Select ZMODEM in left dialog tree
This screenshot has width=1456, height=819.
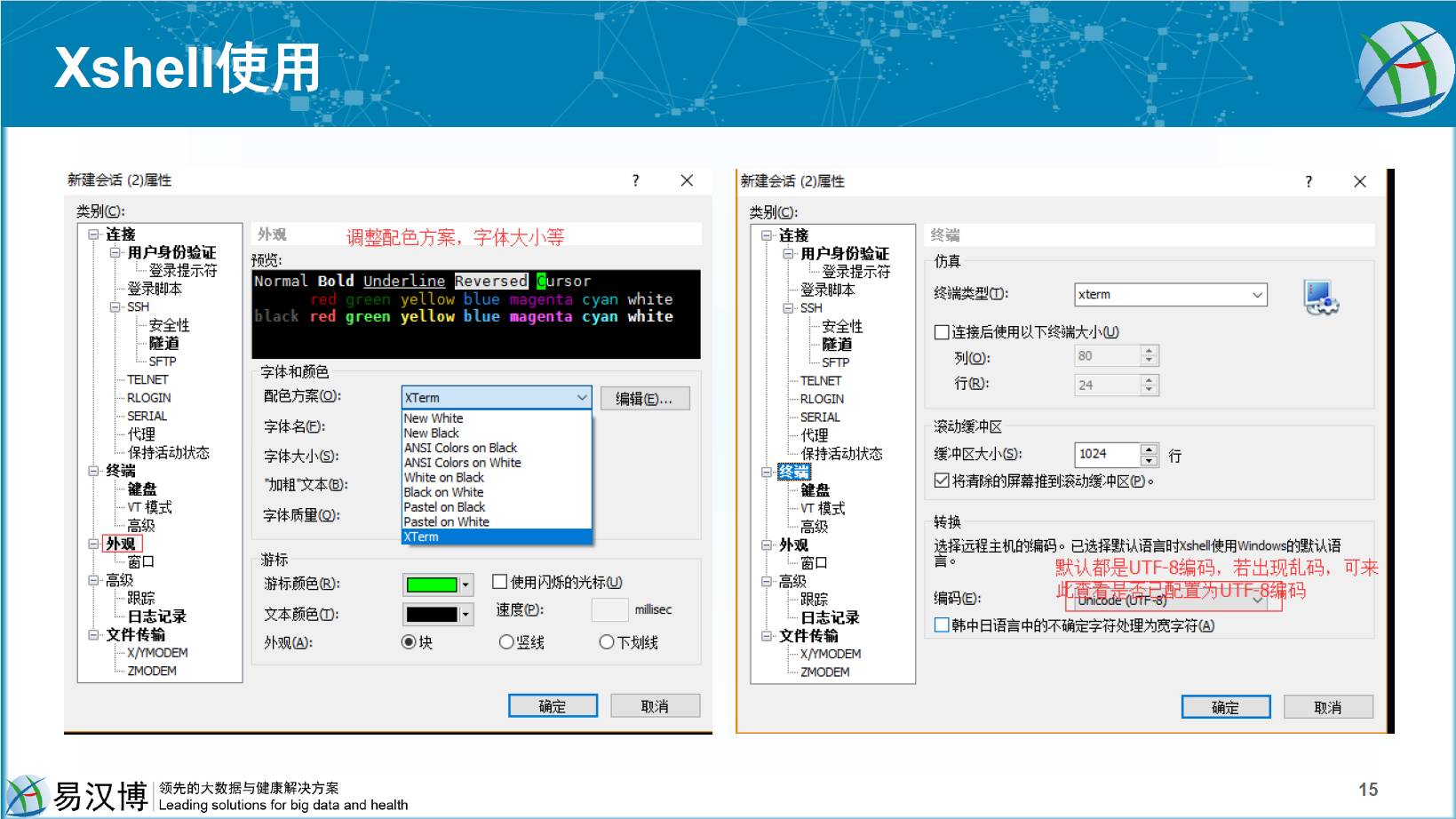pyautogui.click(x=152, y=671)
